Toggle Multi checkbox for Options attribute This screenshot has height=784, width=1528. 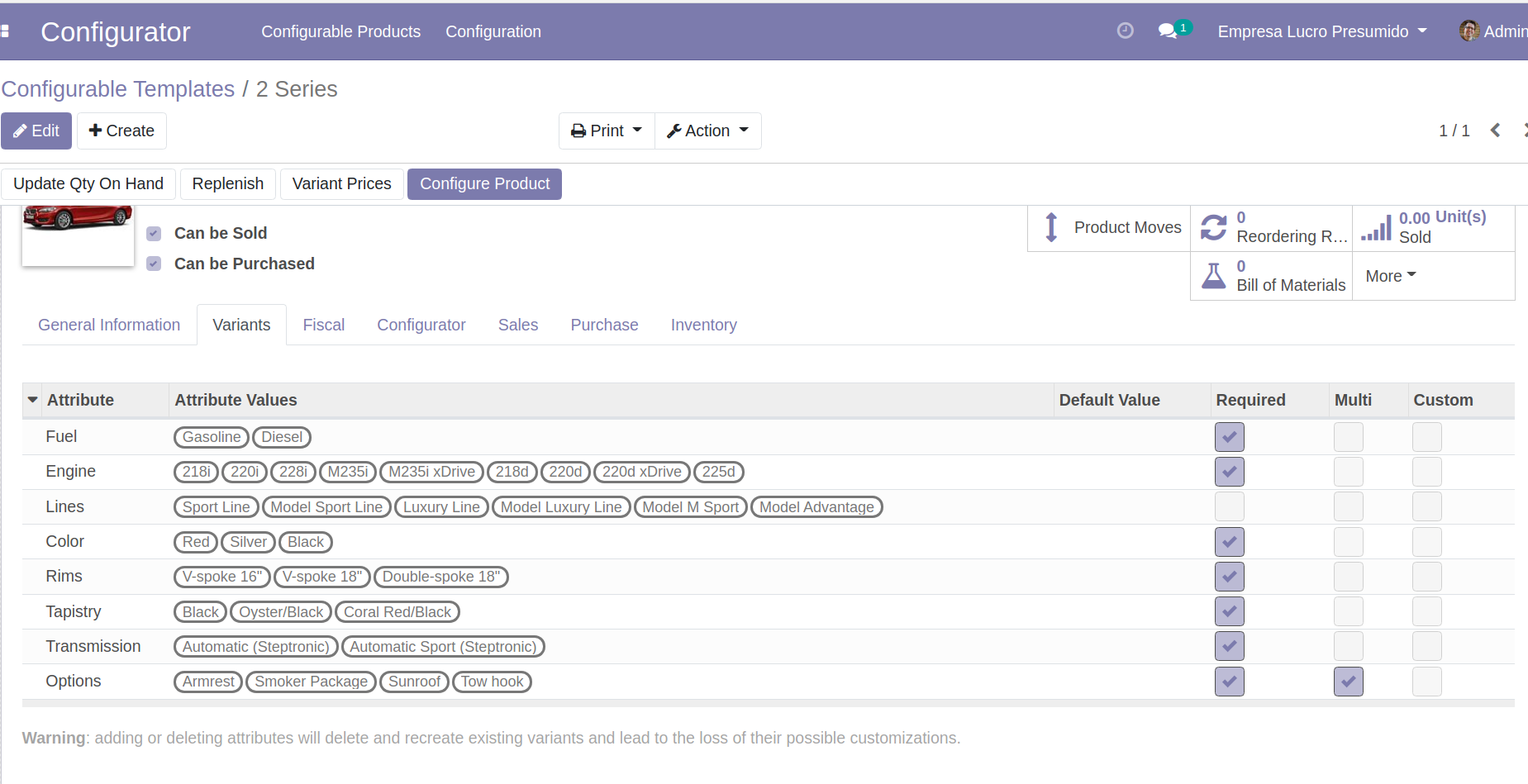pyautogui.click(x=1348, y=682)
